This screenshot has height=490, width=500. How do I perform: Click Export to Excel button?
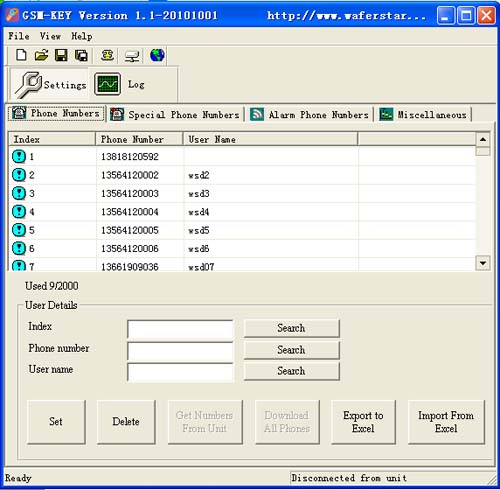(x=363, y=422)
